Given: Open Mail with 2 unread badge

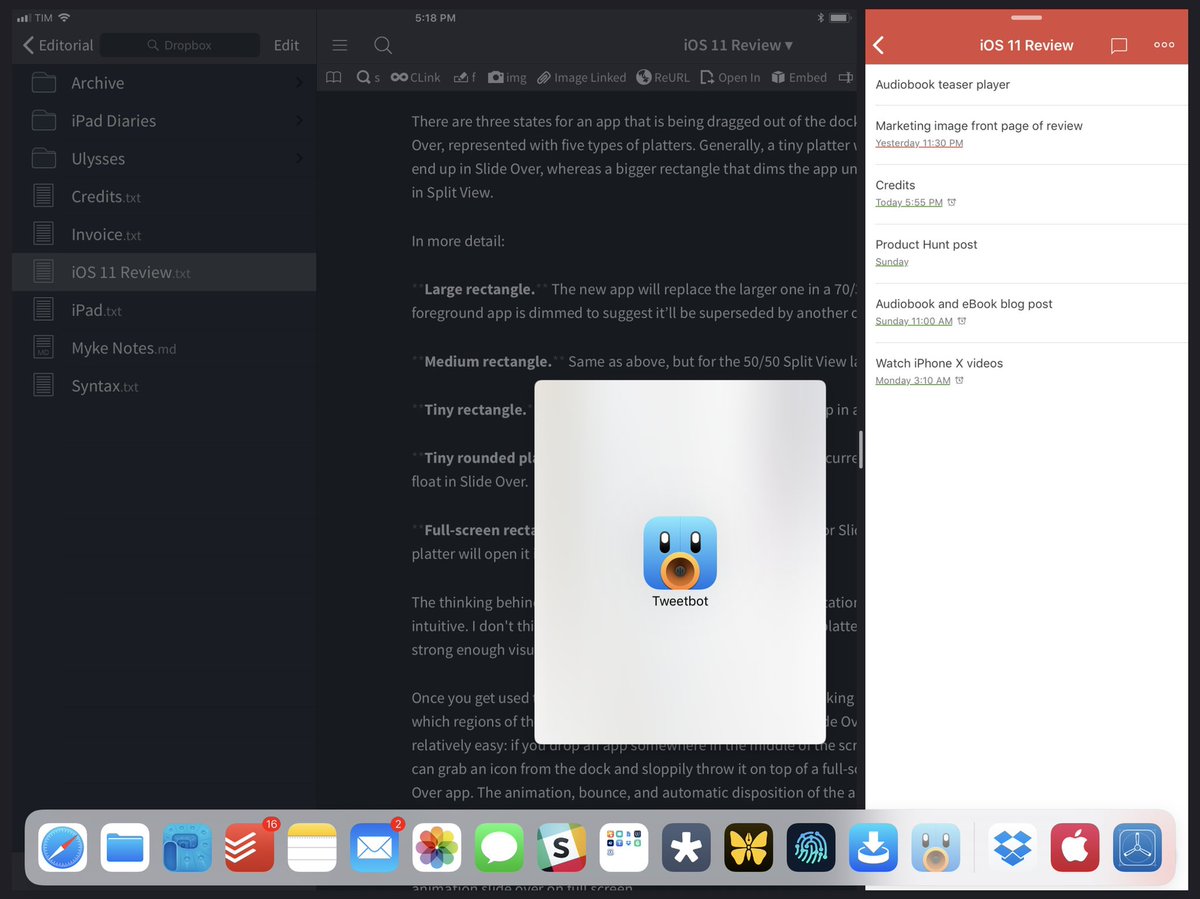Looking at the screenshot, I should (374, 848).
